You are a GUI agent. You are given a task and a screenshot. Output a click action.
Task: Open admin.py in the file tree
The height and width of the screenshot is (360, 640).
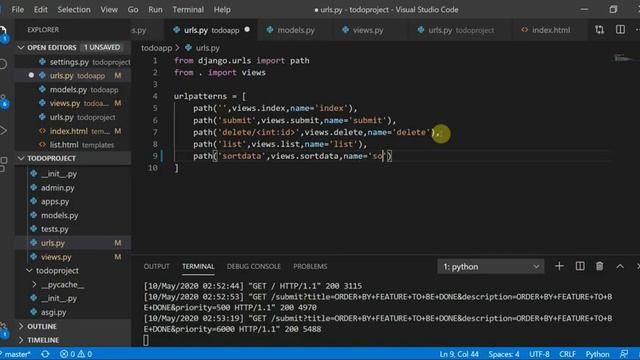[73, 188]
